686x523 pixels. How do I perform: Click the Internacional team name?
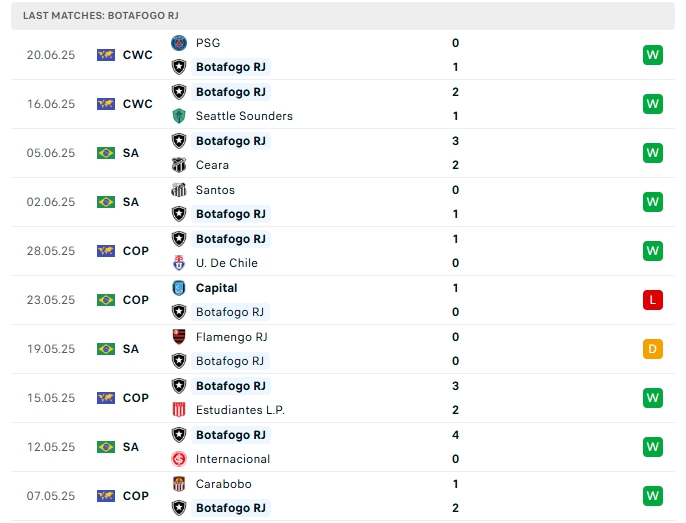(233, 459)
